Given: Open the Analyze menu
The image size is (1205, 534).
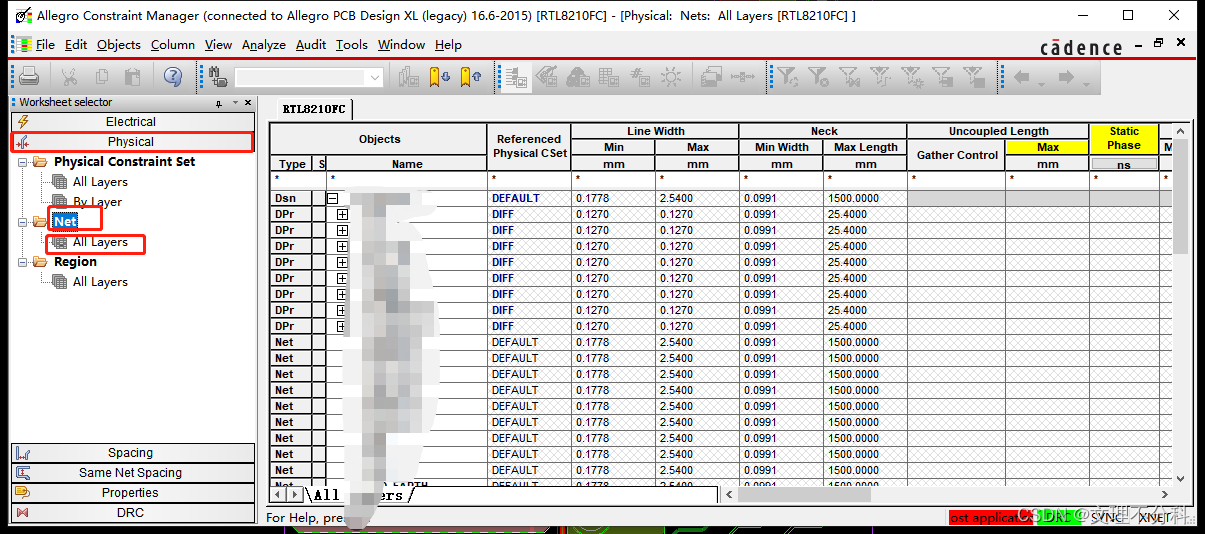Looking at the screenshot, I should (x=263, y=45).
